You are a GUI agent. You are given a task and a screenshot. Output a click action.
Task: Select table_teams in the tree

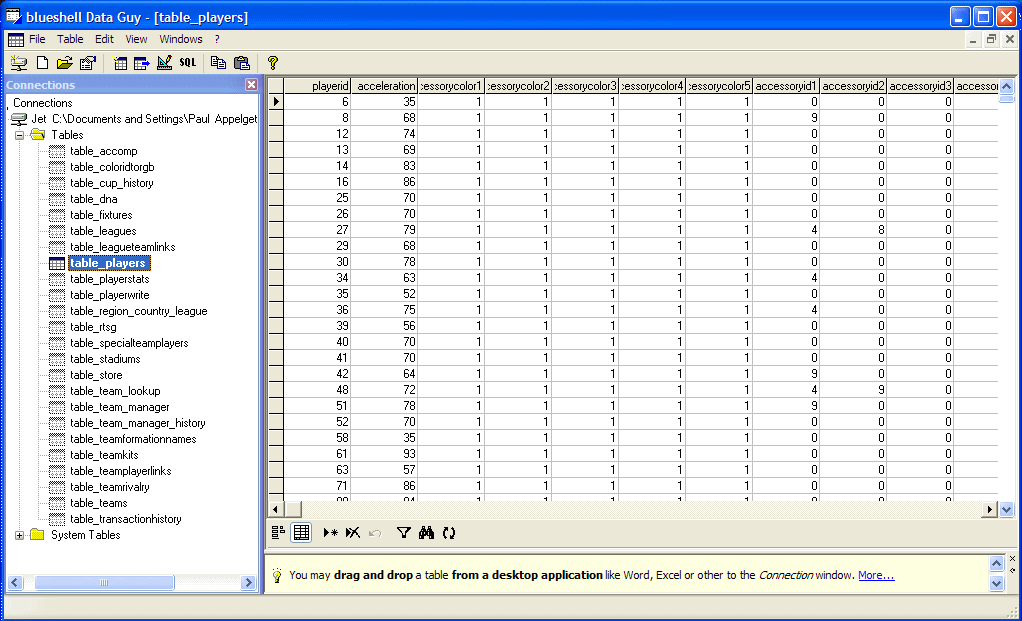(98, 503)
